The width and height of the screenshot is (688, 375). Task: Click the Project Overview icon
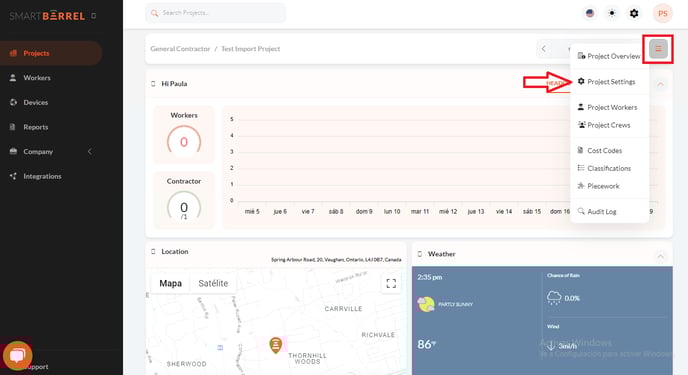[x=581, y=56]
